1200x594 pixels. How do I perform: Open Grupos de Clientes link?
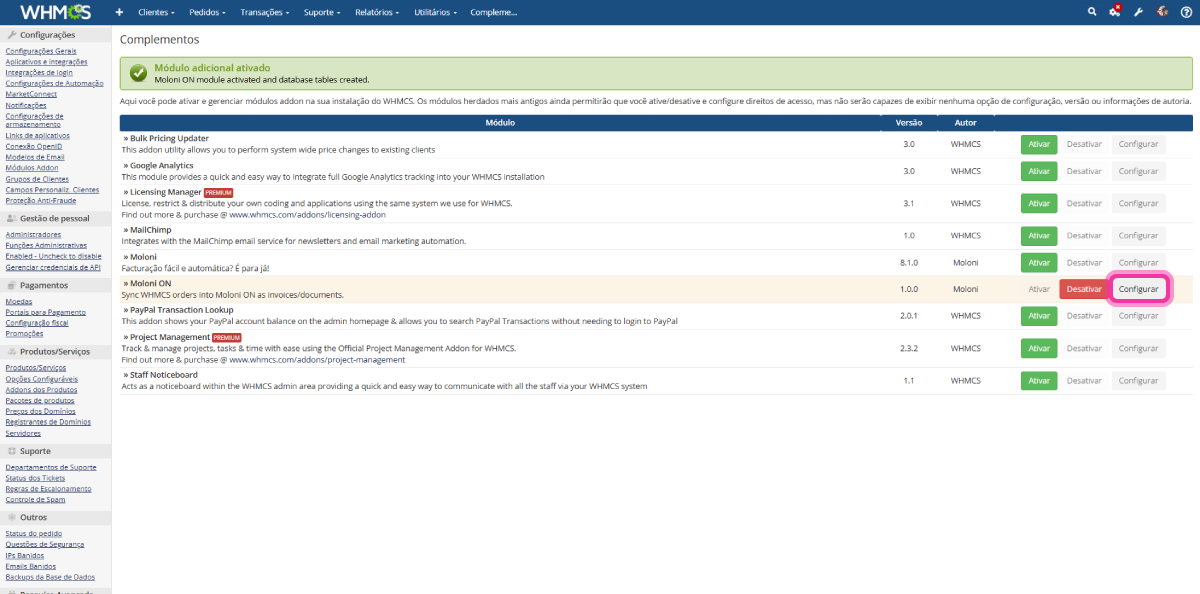tap(38, 179)
